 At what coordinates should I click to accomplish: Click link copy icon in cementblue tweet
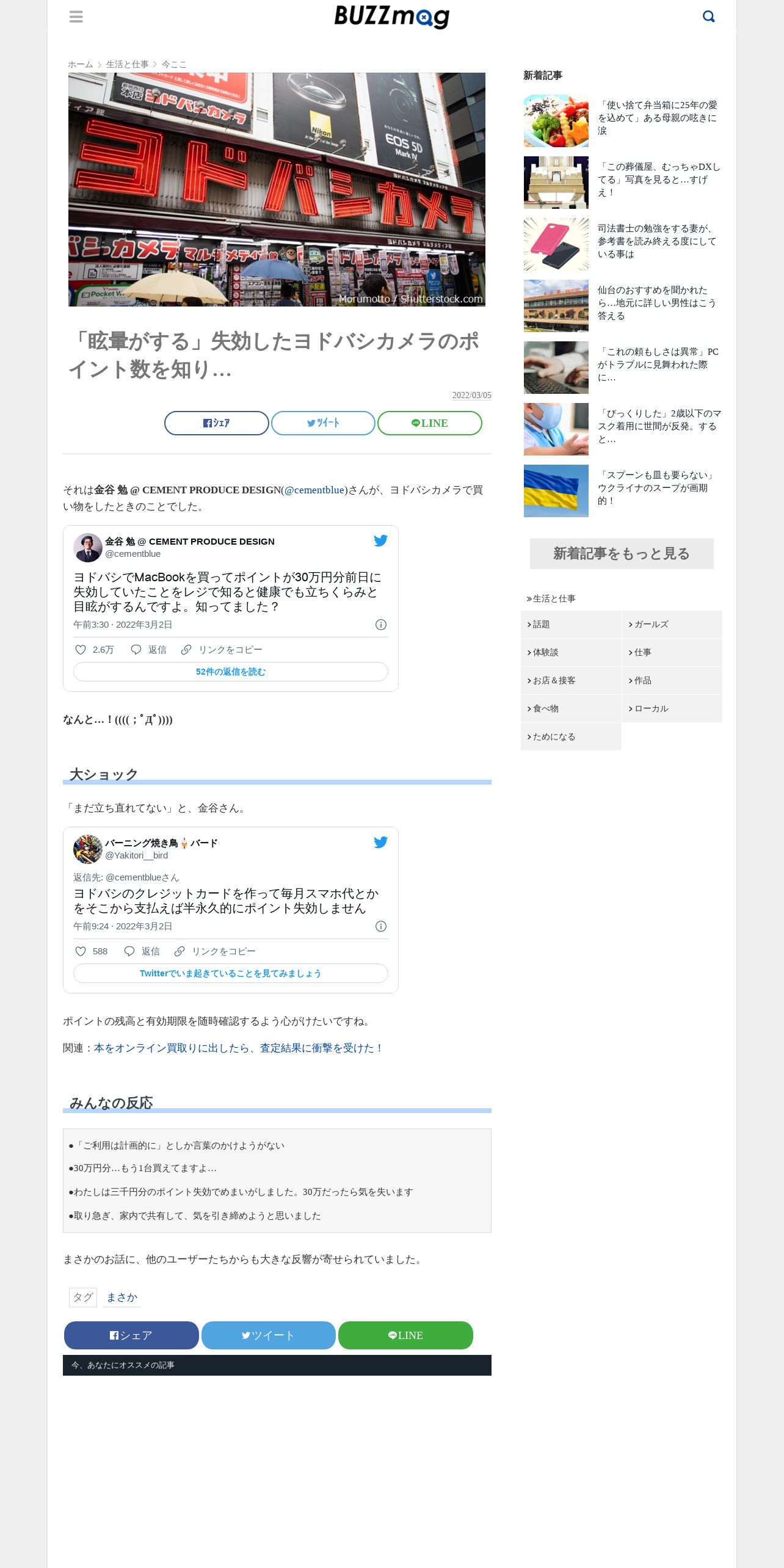click(186, 650)
